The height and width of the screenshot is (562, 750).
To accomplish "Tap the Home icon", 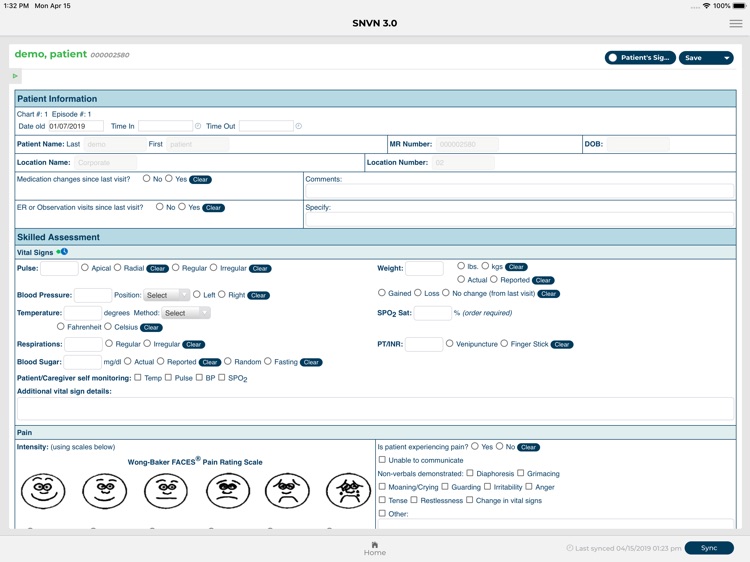I will [375, 545].
